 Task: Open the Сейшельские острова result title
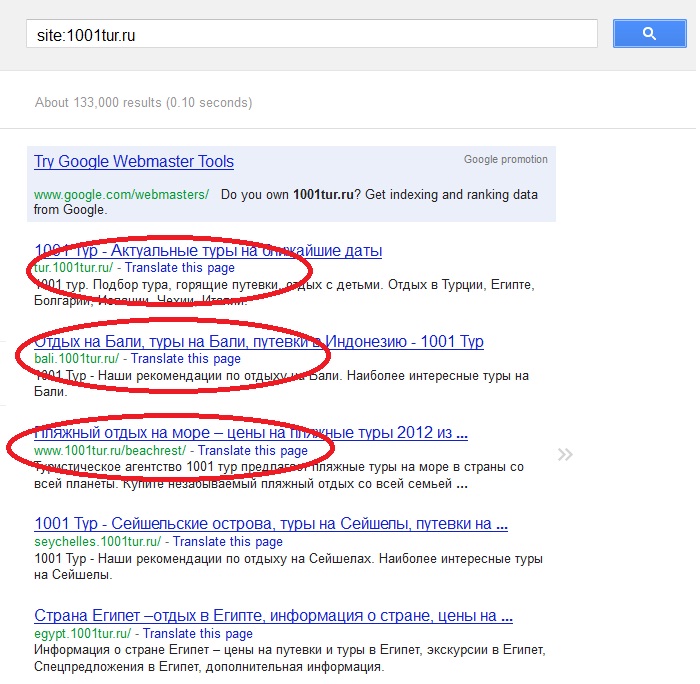click(x=271, y=523)
